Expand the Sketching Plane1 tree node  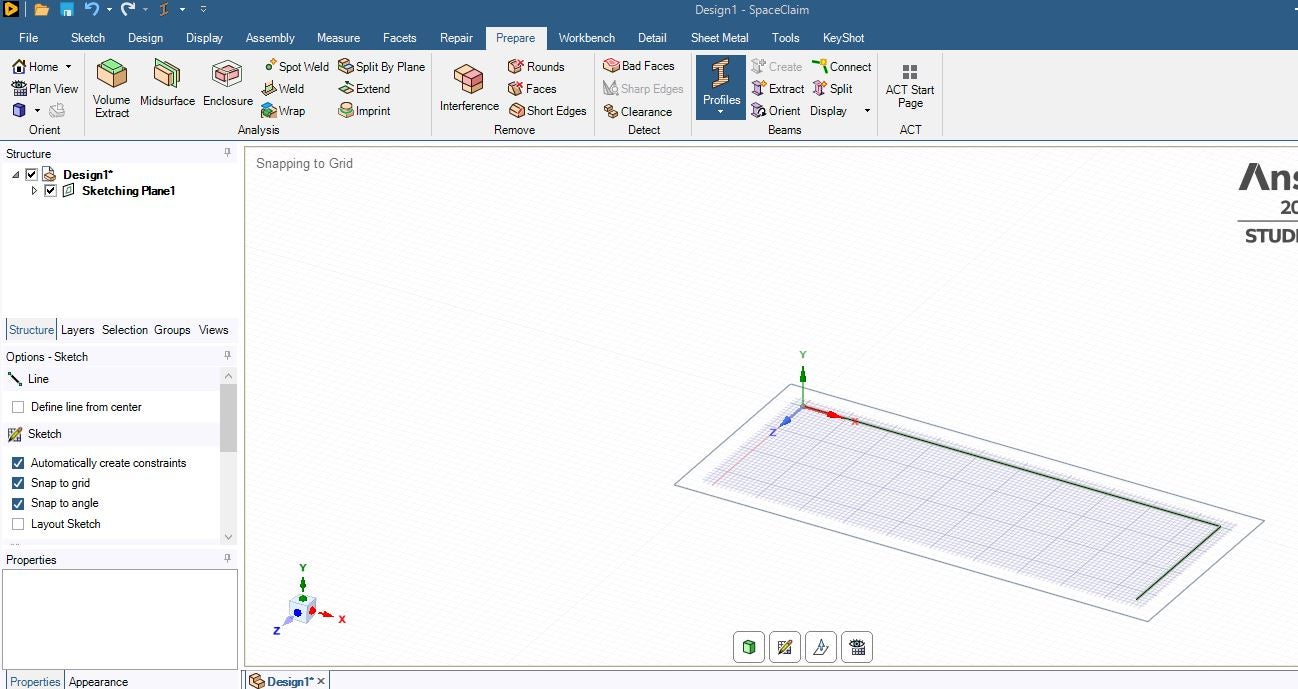click(x=34, y=190)
